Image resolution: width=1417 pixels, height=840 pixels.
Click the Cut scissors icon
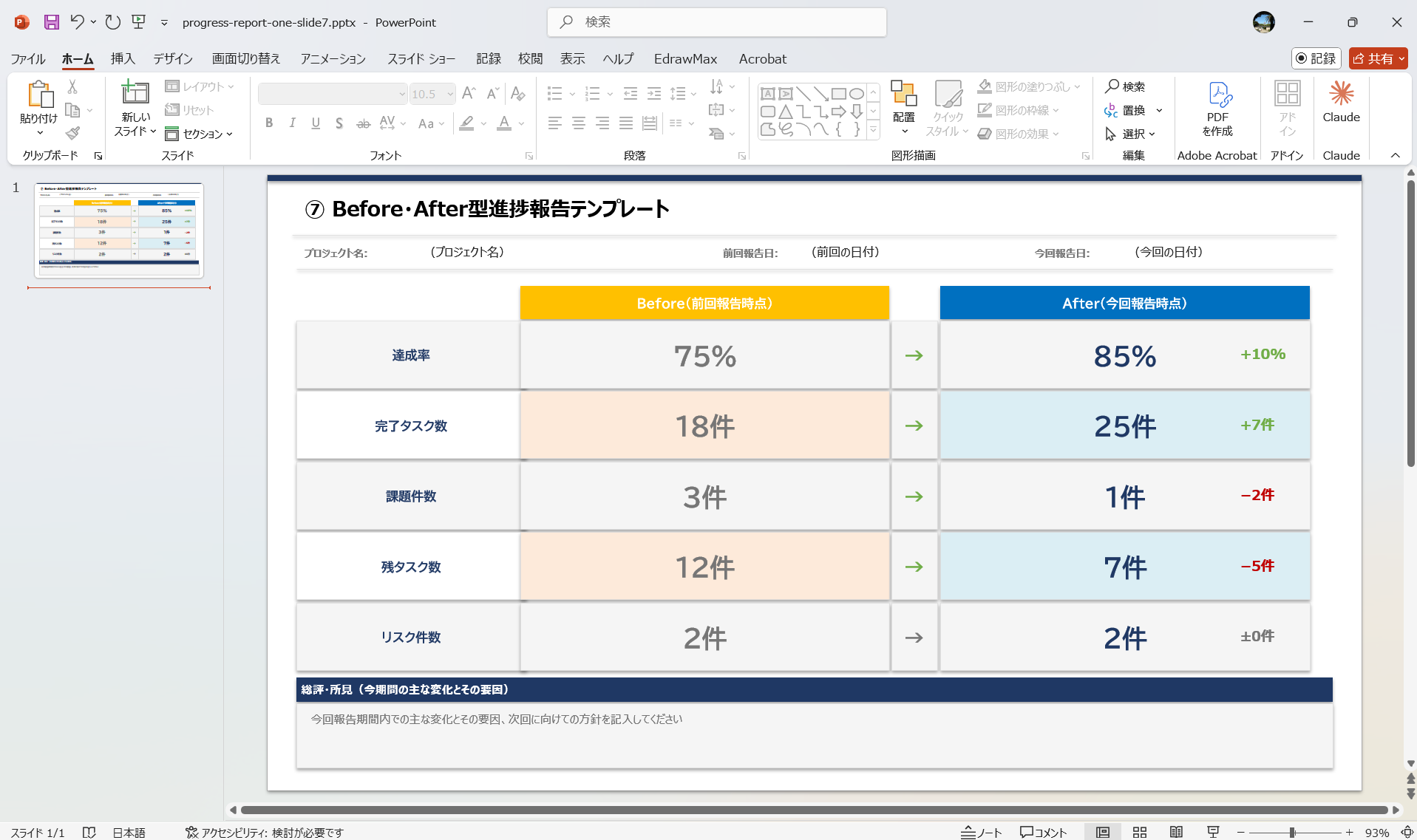(72, 86)
